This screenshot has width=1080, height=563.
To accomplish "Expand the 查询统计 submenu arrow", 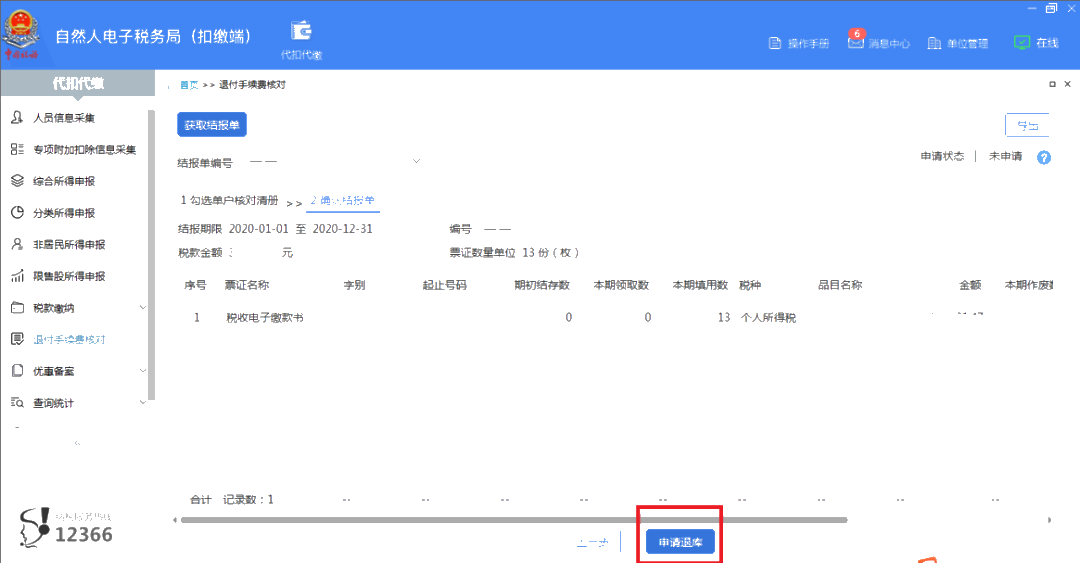I will point(143,402).
